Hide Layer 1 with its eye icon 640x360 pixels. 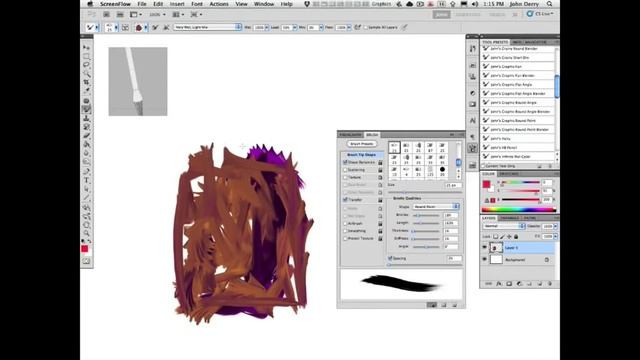484,247
